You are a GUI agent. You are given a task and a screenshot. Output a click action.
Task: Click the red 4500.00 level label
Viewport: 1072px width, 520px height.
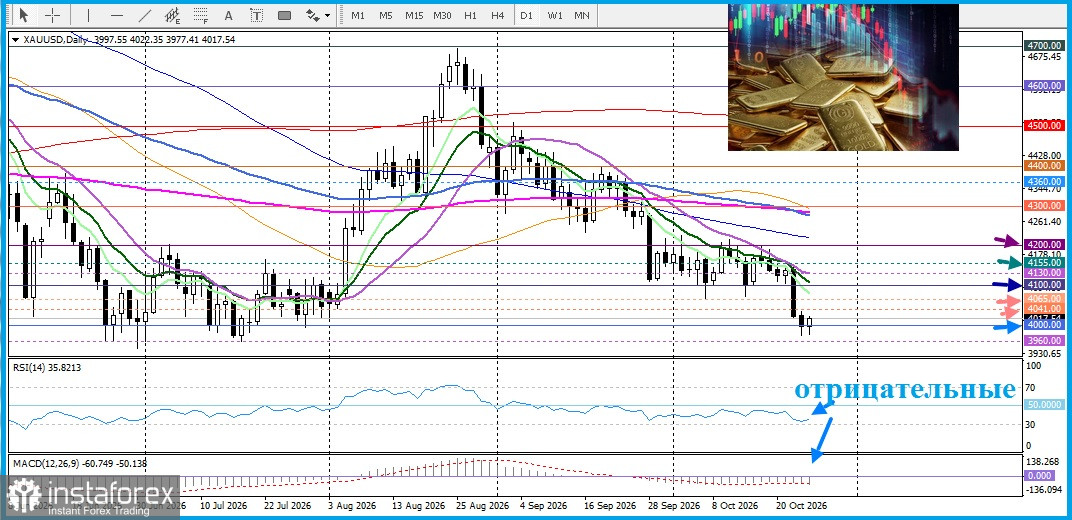(1044, 125)
